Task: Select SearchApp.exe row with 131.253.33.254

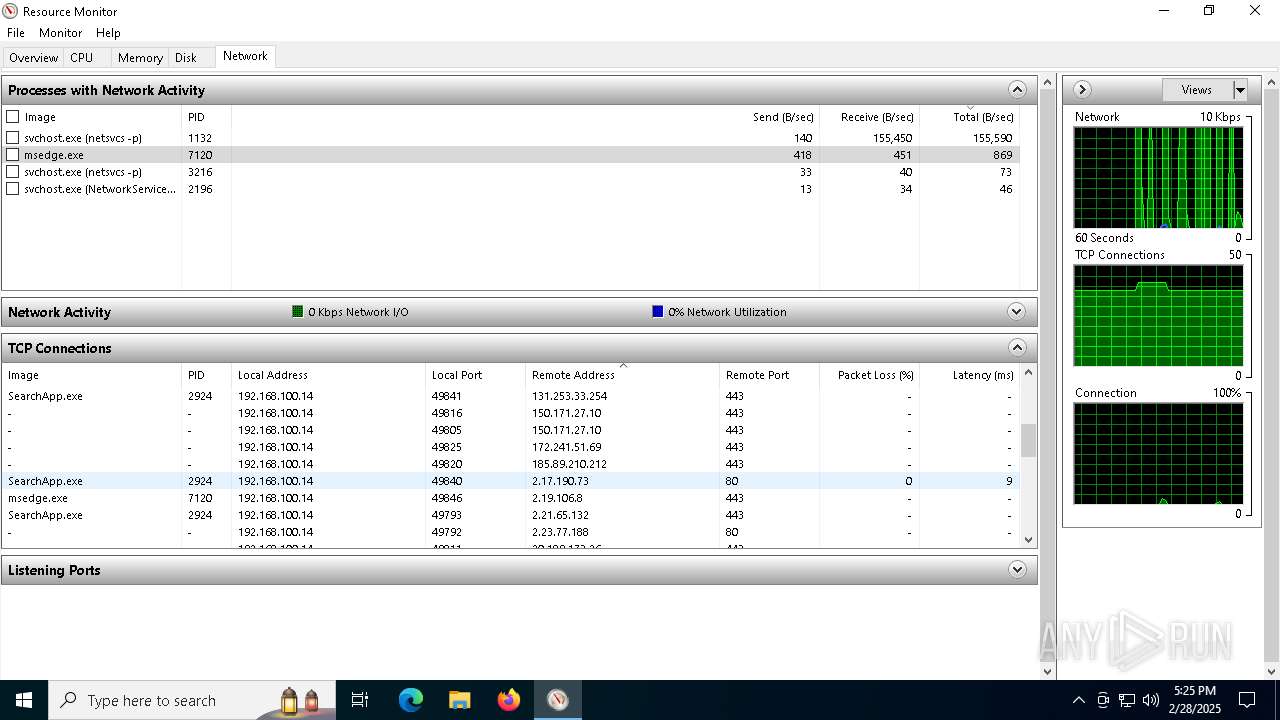Action: click(511, 396)
